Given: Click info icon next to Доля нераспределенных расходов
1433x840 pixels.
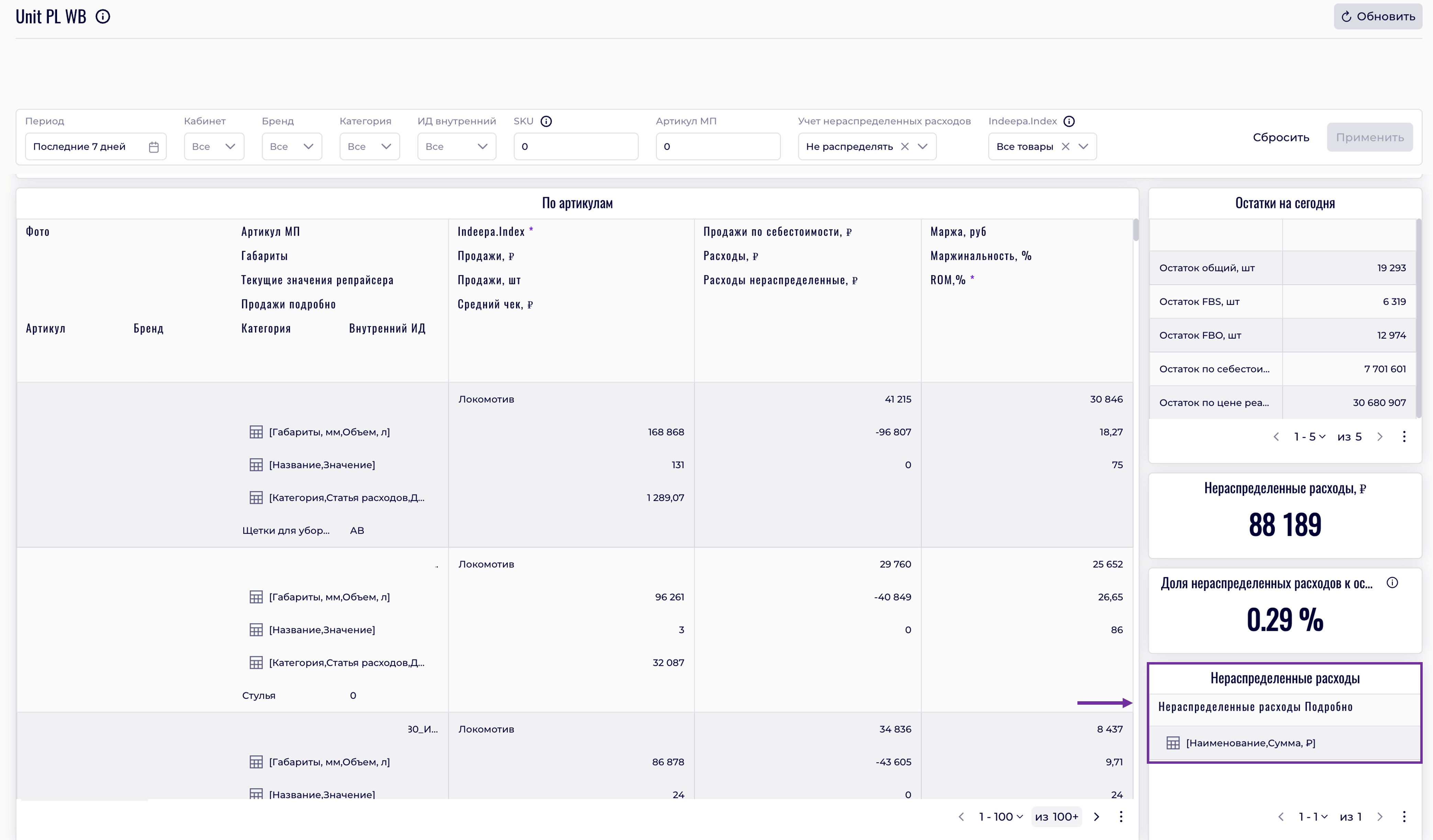Looking at the screenshot, I should 1392,582.
